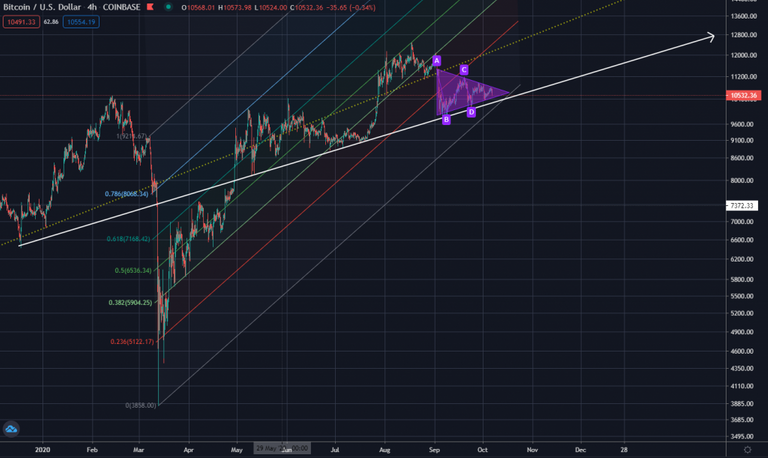Click the Feb label on time axis
768x458 pixels.
click(92, 450)
